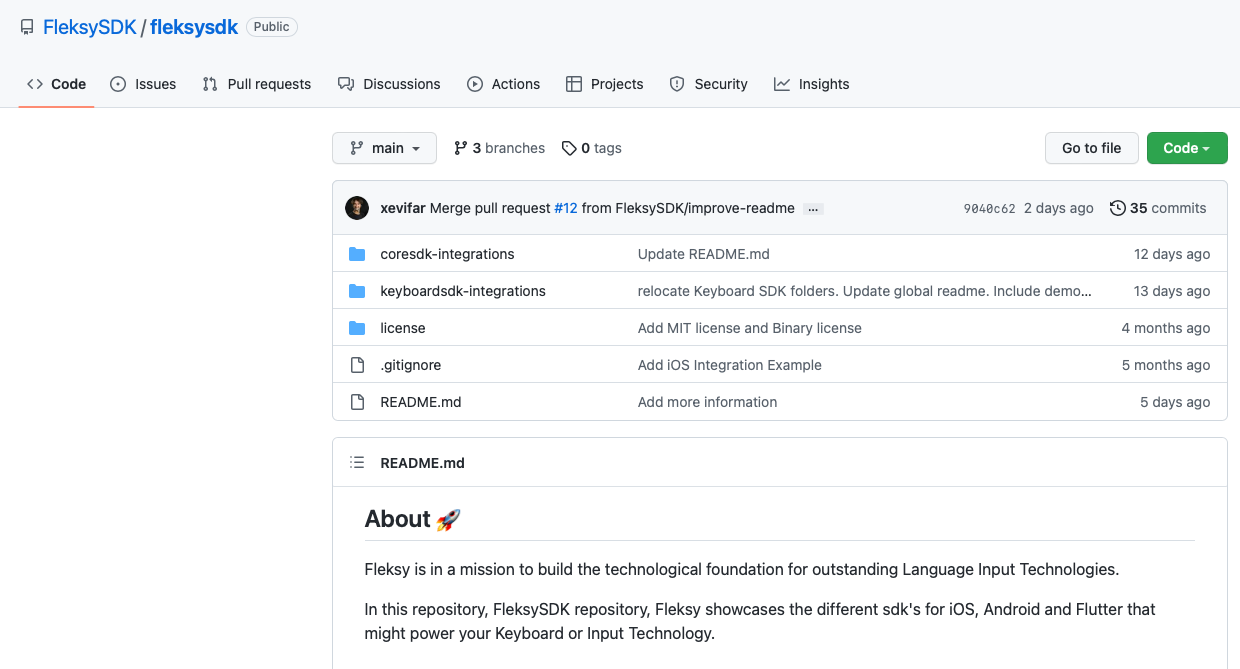Click xevifar's avatar thumbnail
This screenshot has width=1240, height=669.
click(357, 208)
